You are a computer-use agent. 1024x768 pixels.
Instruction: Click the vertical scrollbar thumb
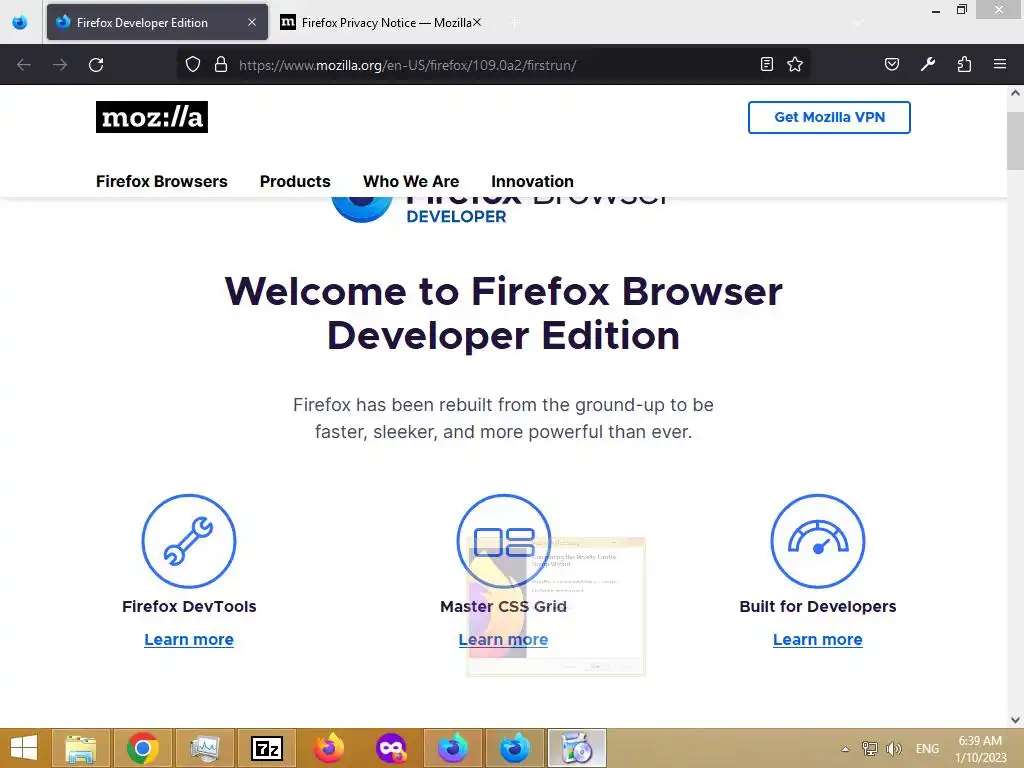pyautogui.click(x=1015, y=140)
